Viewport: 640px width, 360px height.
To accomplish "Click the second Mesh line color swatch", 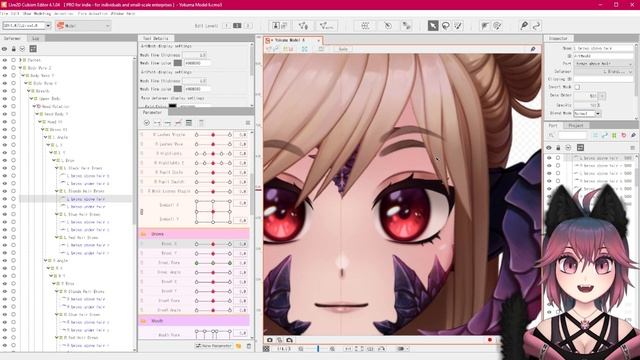I will point(178,89).
